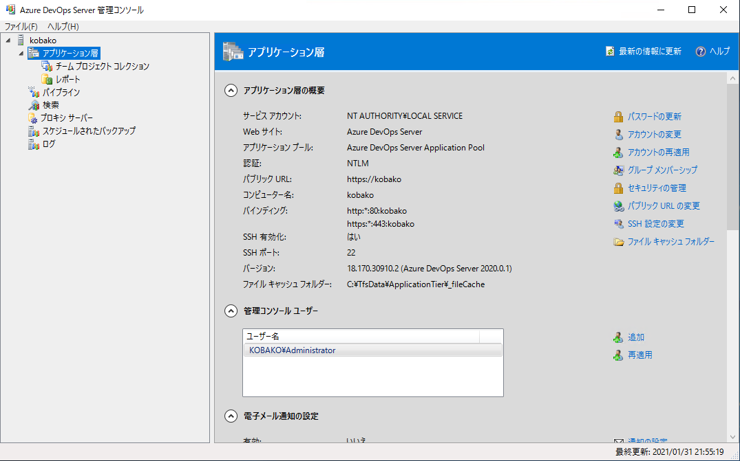The image size is (740, 461).
Task: Click 追加 to add console user
Action: click(636, 337)
